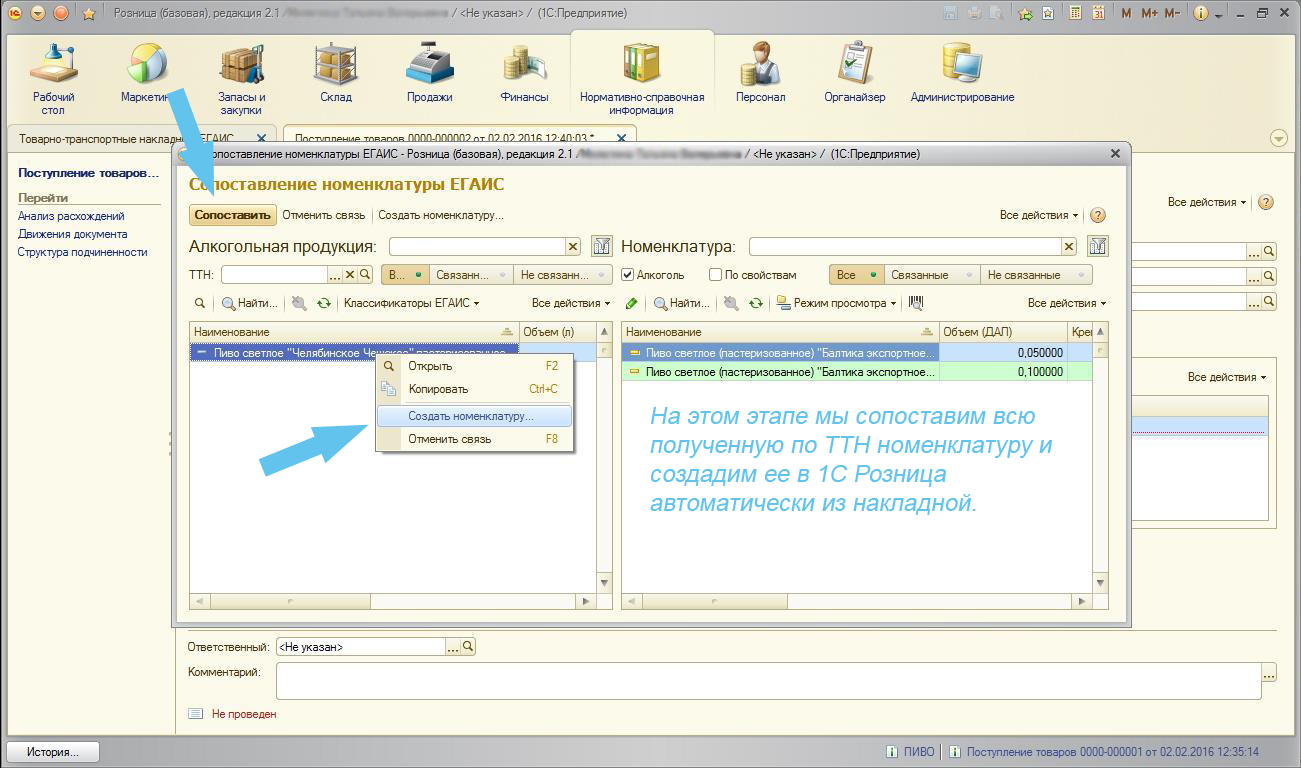This screenshot has width=1301, height=768.
Task: Select right Не связанные filter toggle
Action: (1035, 274)
